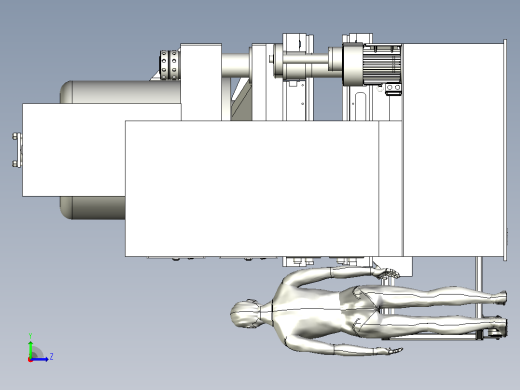Select the human mannequin's head
Screen dimensions: 520x390
245,313
